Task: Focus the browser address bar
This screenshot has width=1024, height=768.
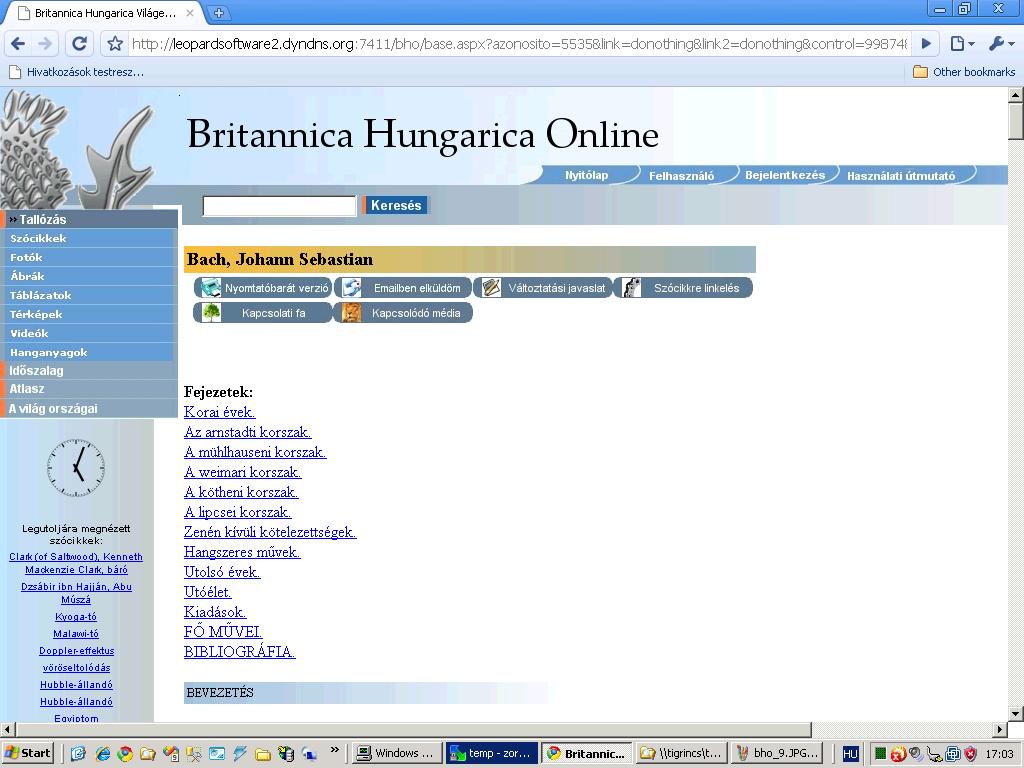Action: pos(519,44)
